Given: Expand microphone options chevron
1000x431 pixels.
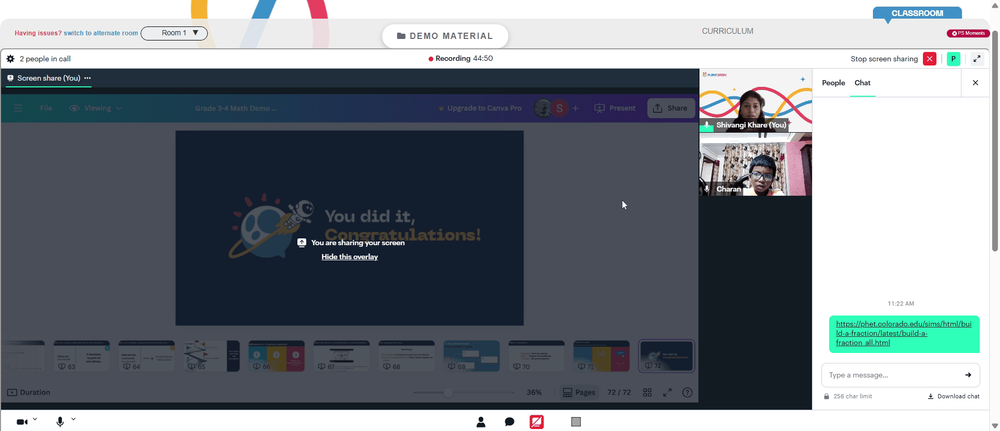Looking at the screenshot, I should (73, 419).
